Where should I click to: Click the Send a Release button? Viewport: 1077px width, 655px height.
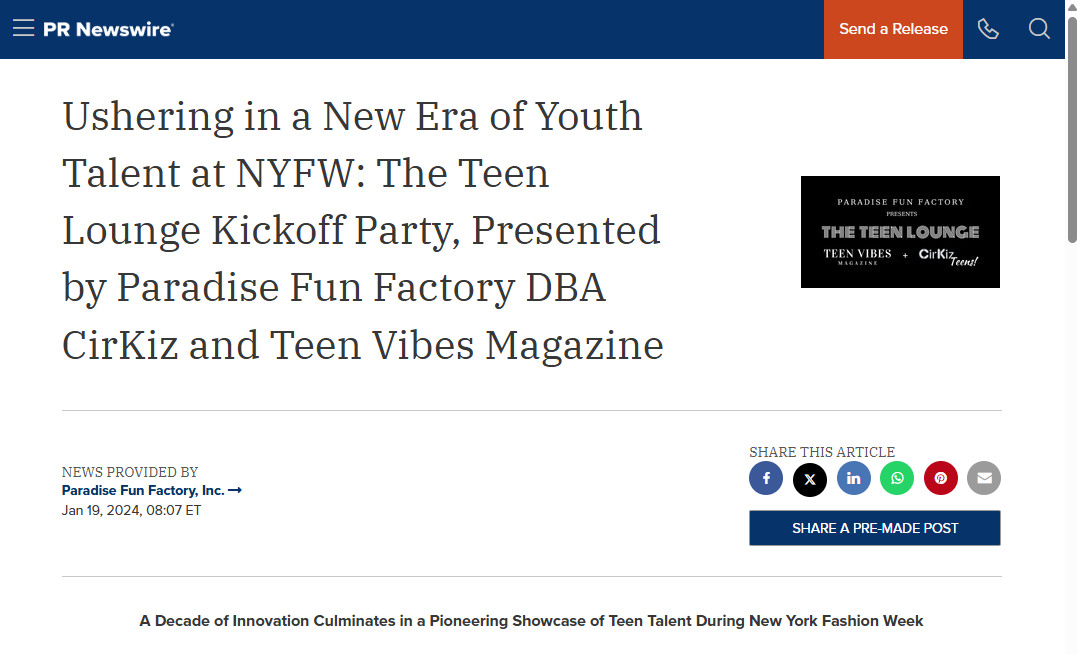click(893, 29)
